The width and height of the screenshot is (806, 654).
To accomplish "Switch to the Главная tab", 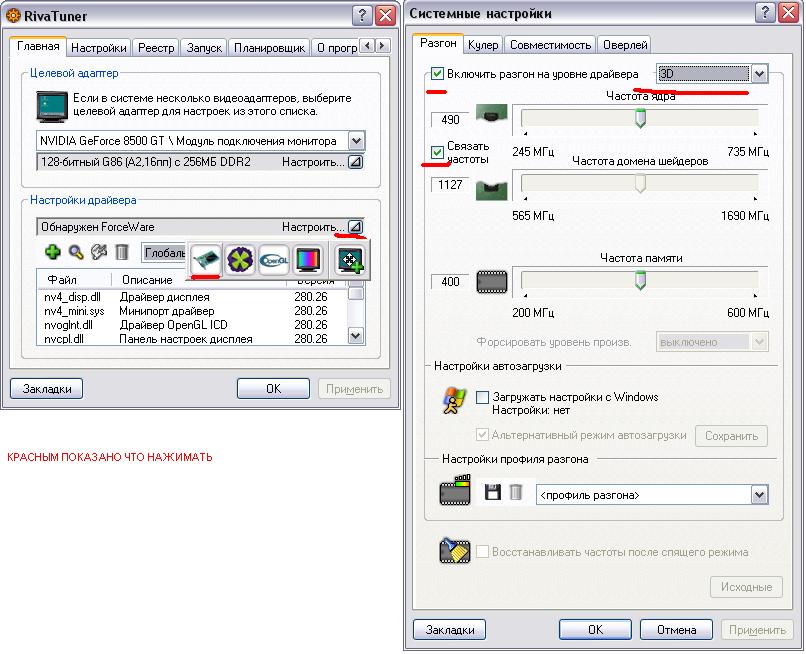I will pyautogui.click(x=38, y=46).
